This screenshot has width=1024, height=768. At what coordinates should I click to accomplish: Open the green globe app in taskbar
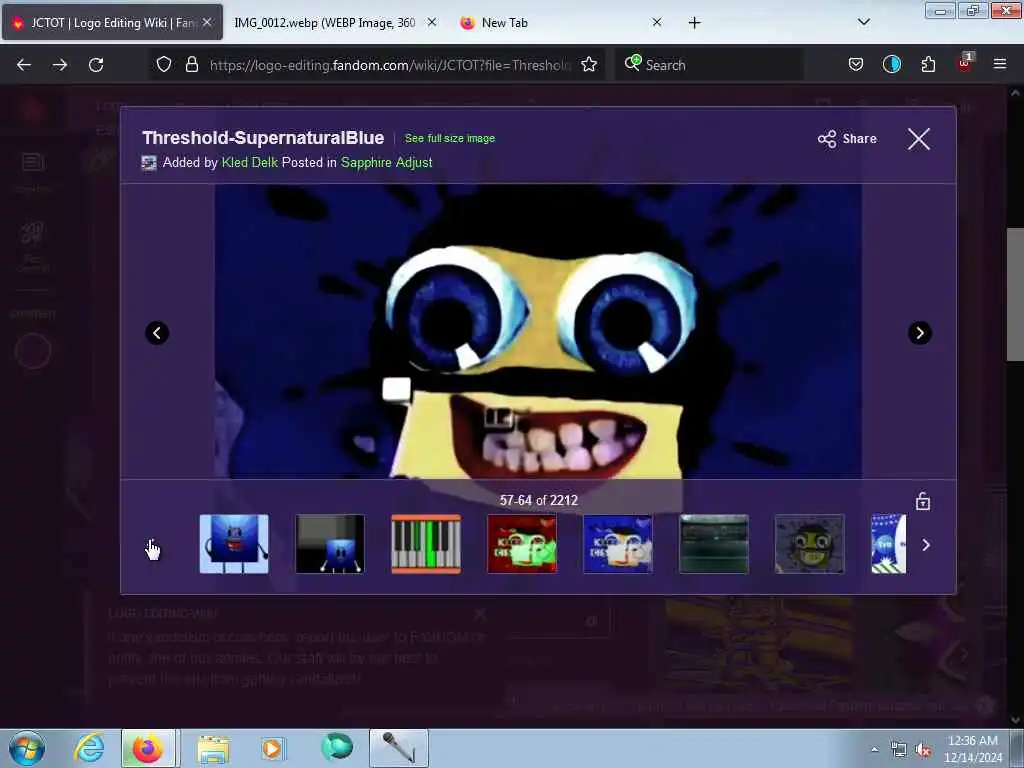coord(337,746)
